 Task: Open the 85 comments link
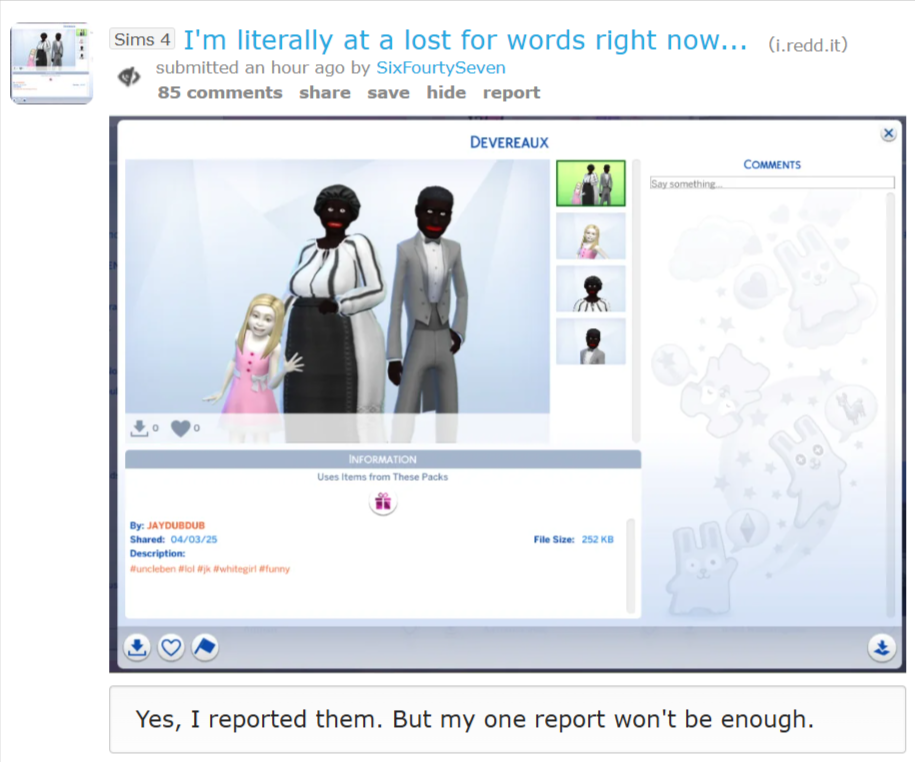(x=220, y=92)
